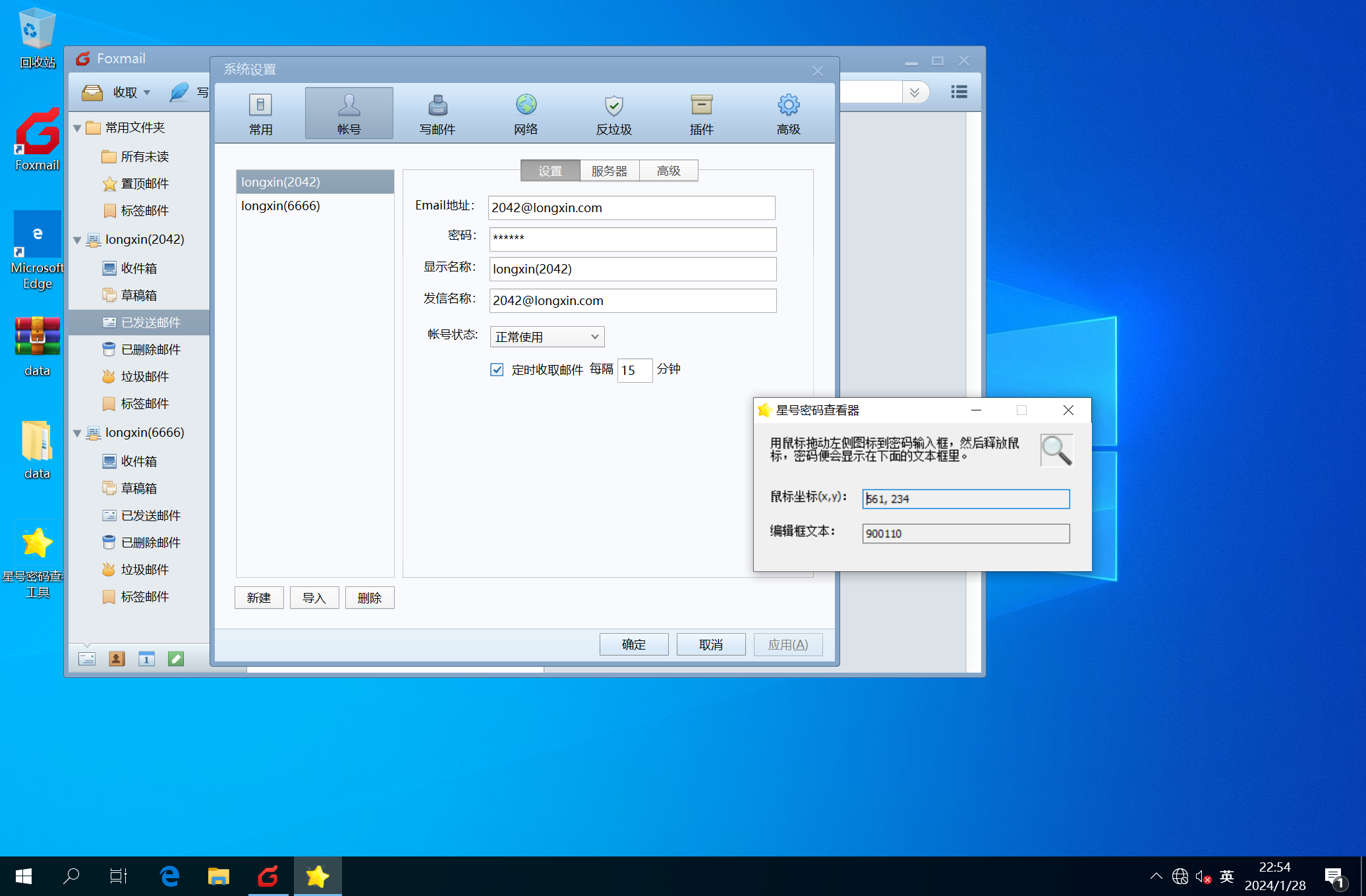
Task: Open 置顶邮件 folder
Action: (x=136, y=184)
